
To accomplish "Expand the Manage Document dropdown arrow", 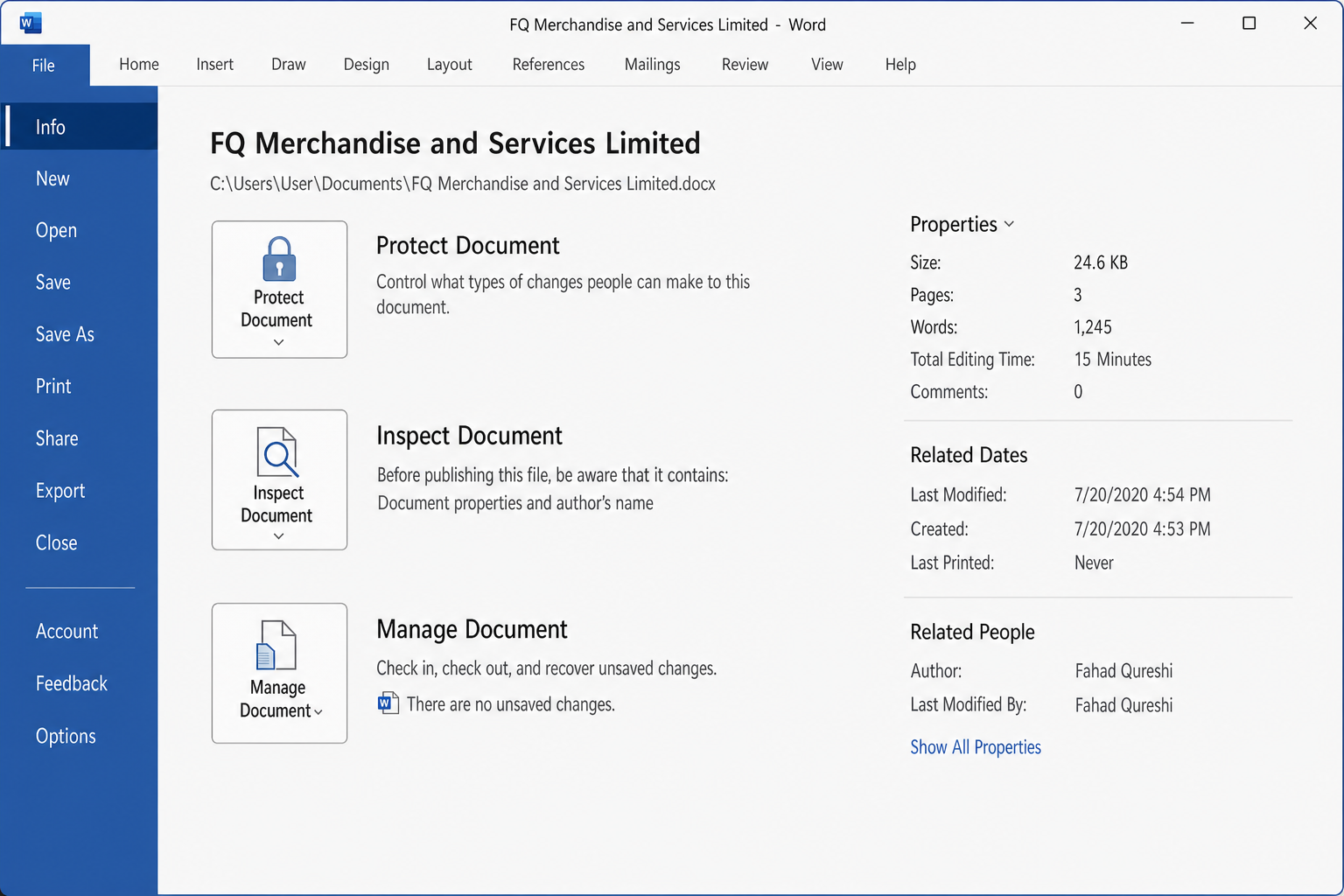I will coord(318,712).
